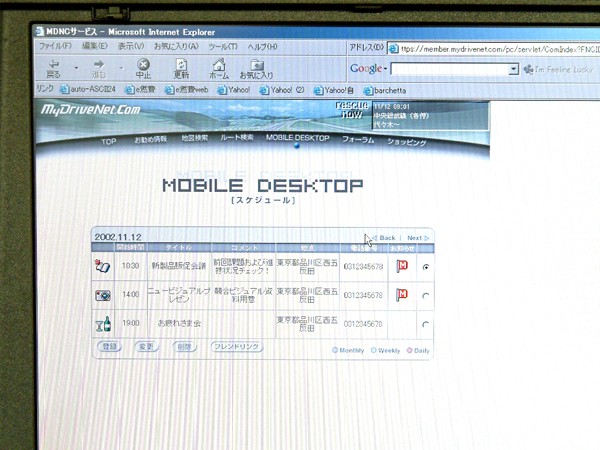Click 新製品販促会議 title cell
This screenshot has height=450, width=600.
[x=179, y=266]
